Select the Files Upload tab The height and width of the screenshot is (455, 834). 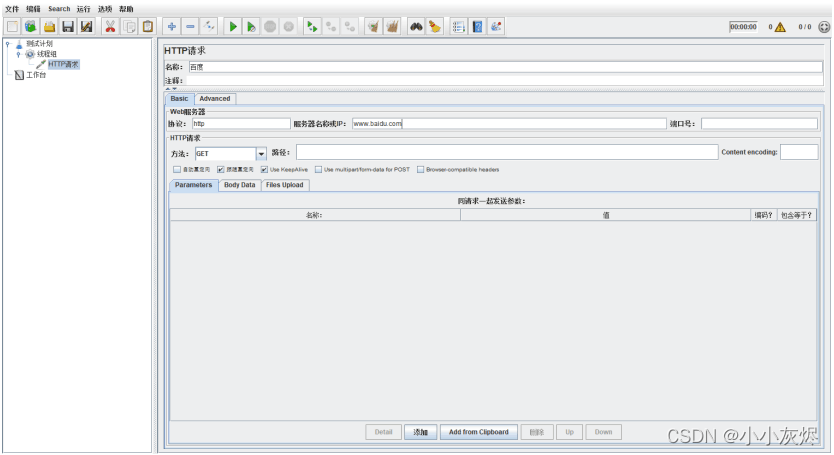(285, 185)
